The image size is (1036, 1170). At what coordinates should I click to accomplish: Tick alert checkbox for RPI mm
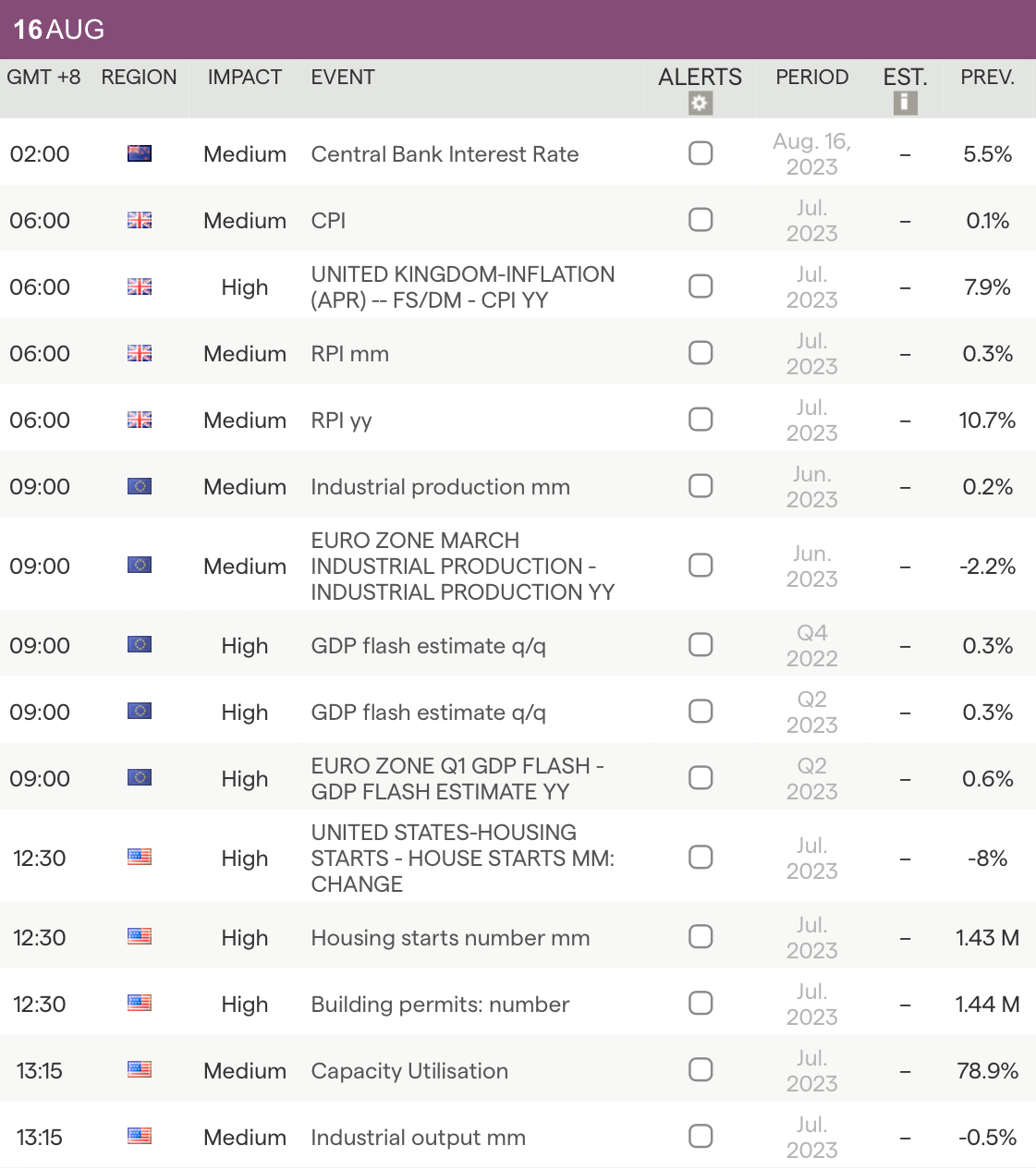[x=701, y=353]
